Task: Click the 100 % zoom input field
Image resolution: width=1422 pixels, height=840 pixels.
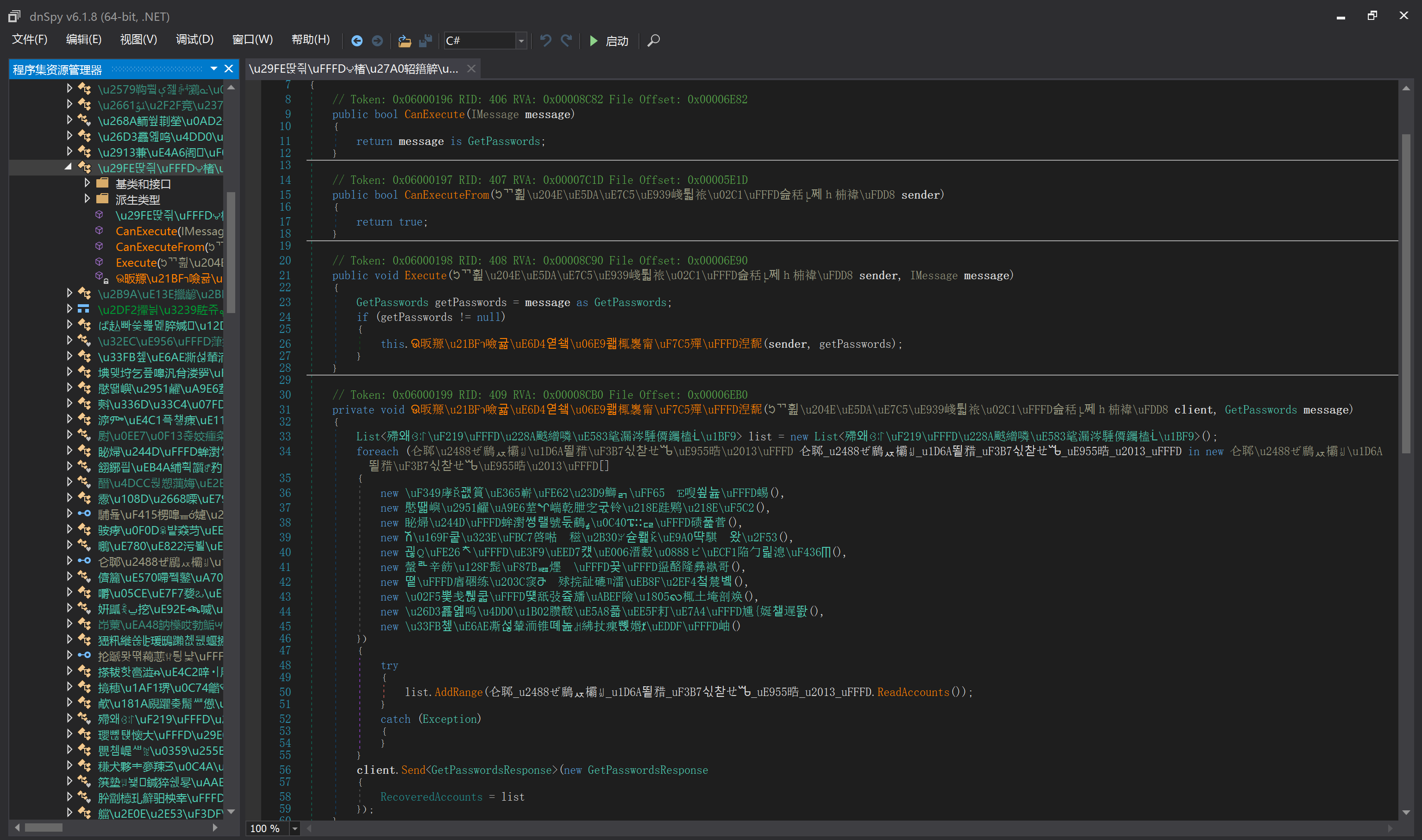Action: click(x=267, y=829)
